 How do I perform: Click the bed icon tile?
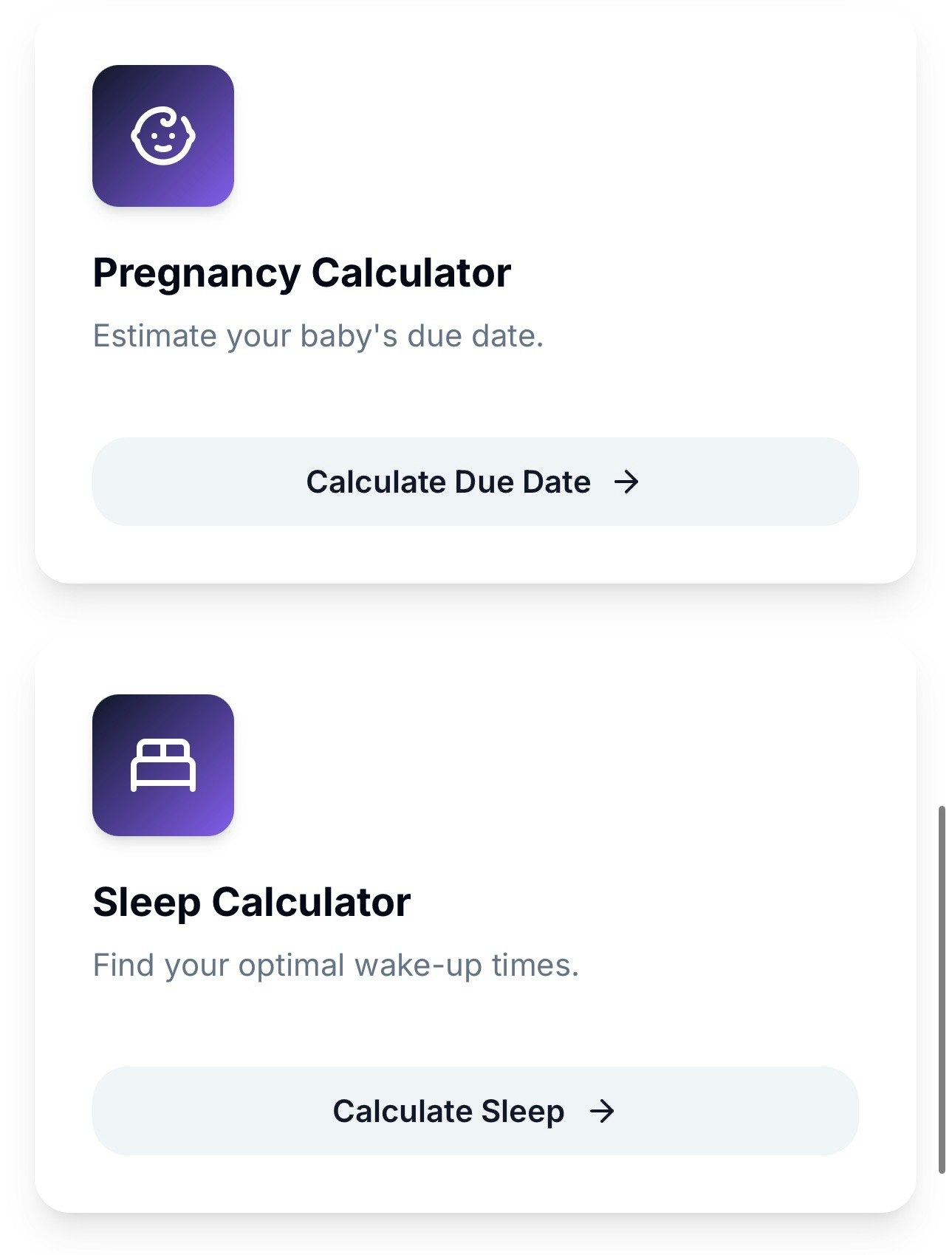(162, 765)
